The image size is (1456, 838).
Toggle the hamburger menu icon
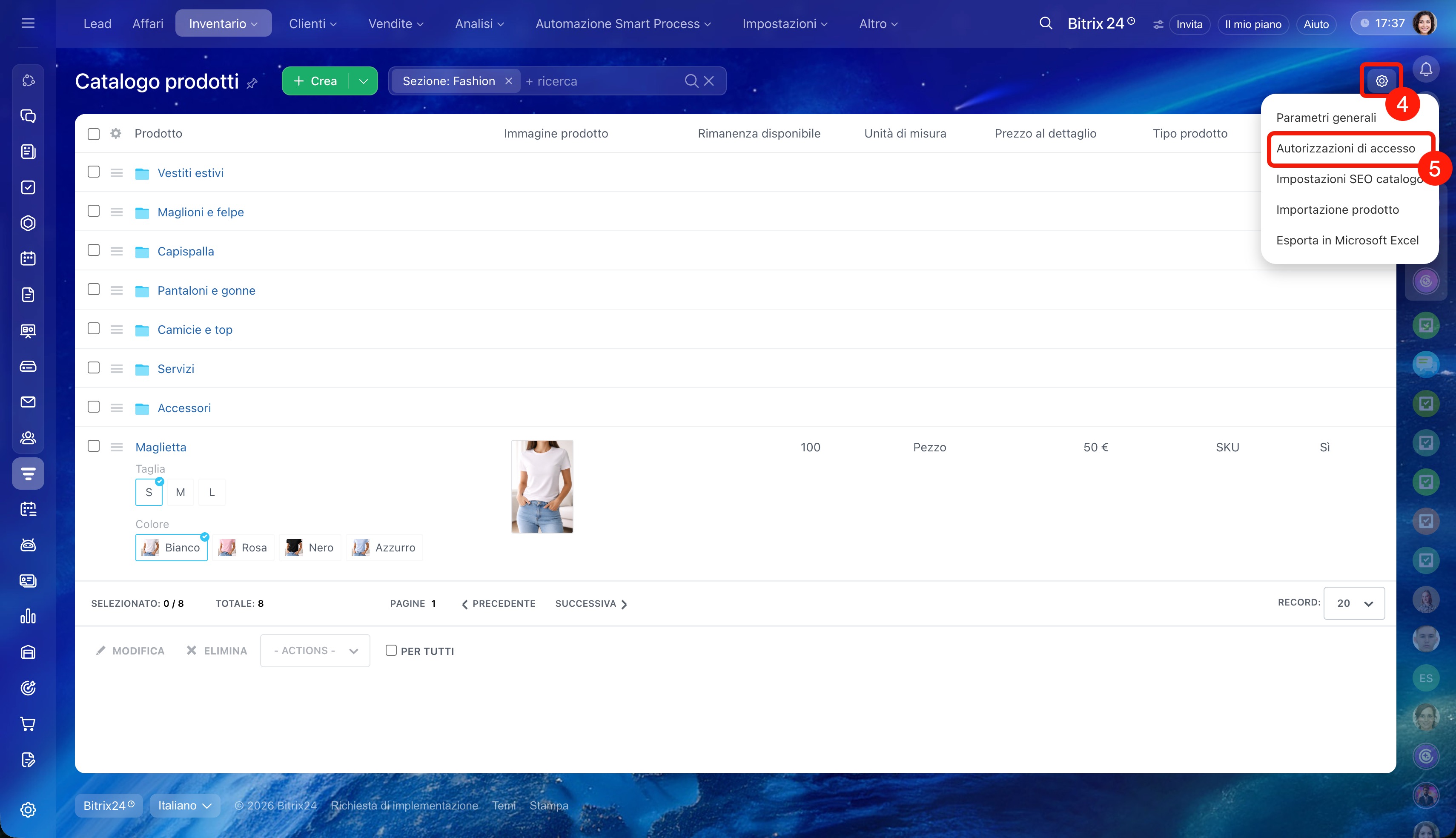pos(28,23)
